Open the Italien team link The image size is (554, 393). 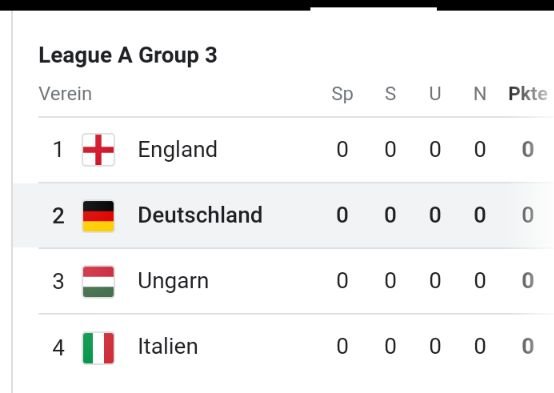[x=168, y=346]
